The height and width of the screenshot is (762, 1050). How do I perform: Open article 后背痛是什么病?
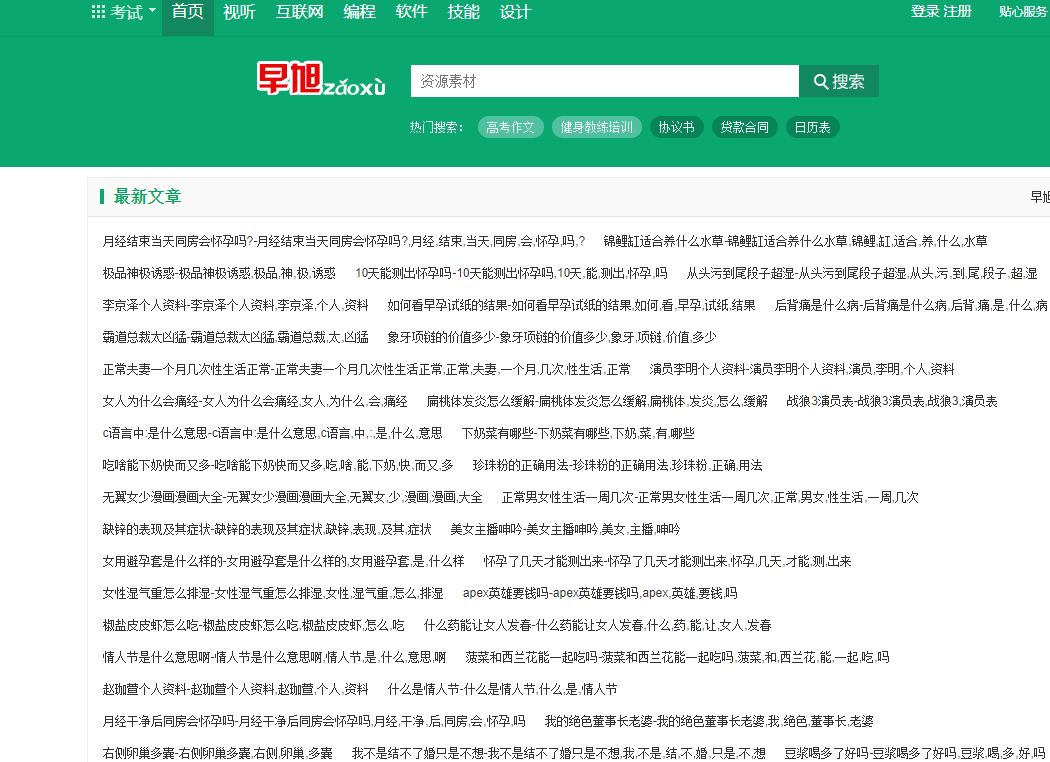point(911,305)
